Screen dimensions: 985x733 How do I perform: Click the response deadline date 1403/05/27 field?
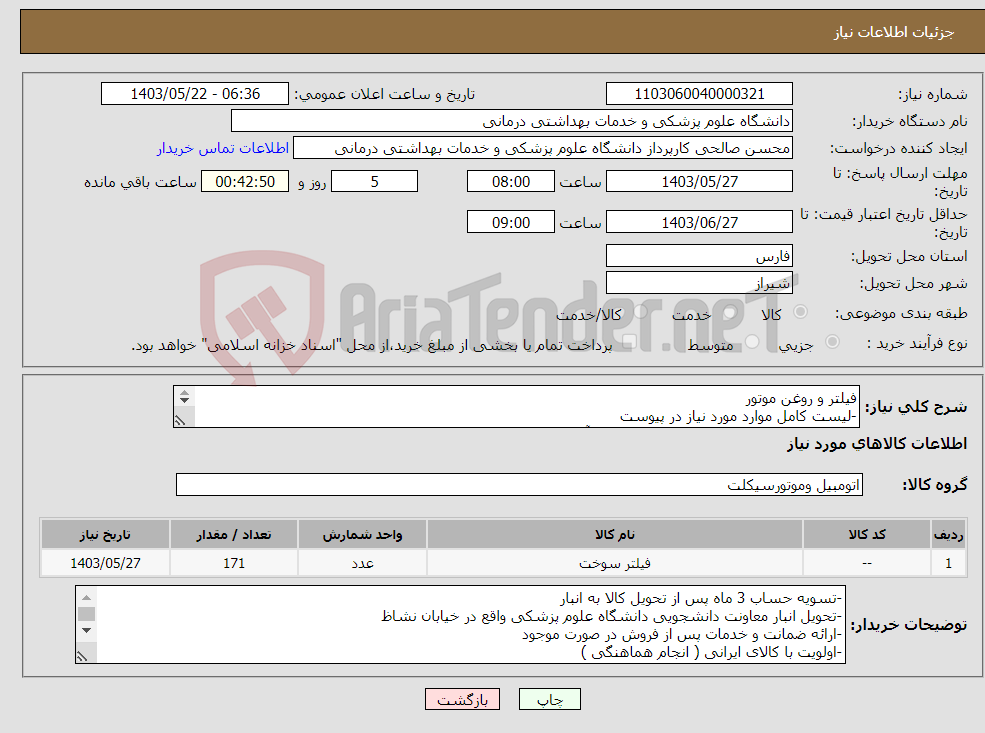pos(699,182)
